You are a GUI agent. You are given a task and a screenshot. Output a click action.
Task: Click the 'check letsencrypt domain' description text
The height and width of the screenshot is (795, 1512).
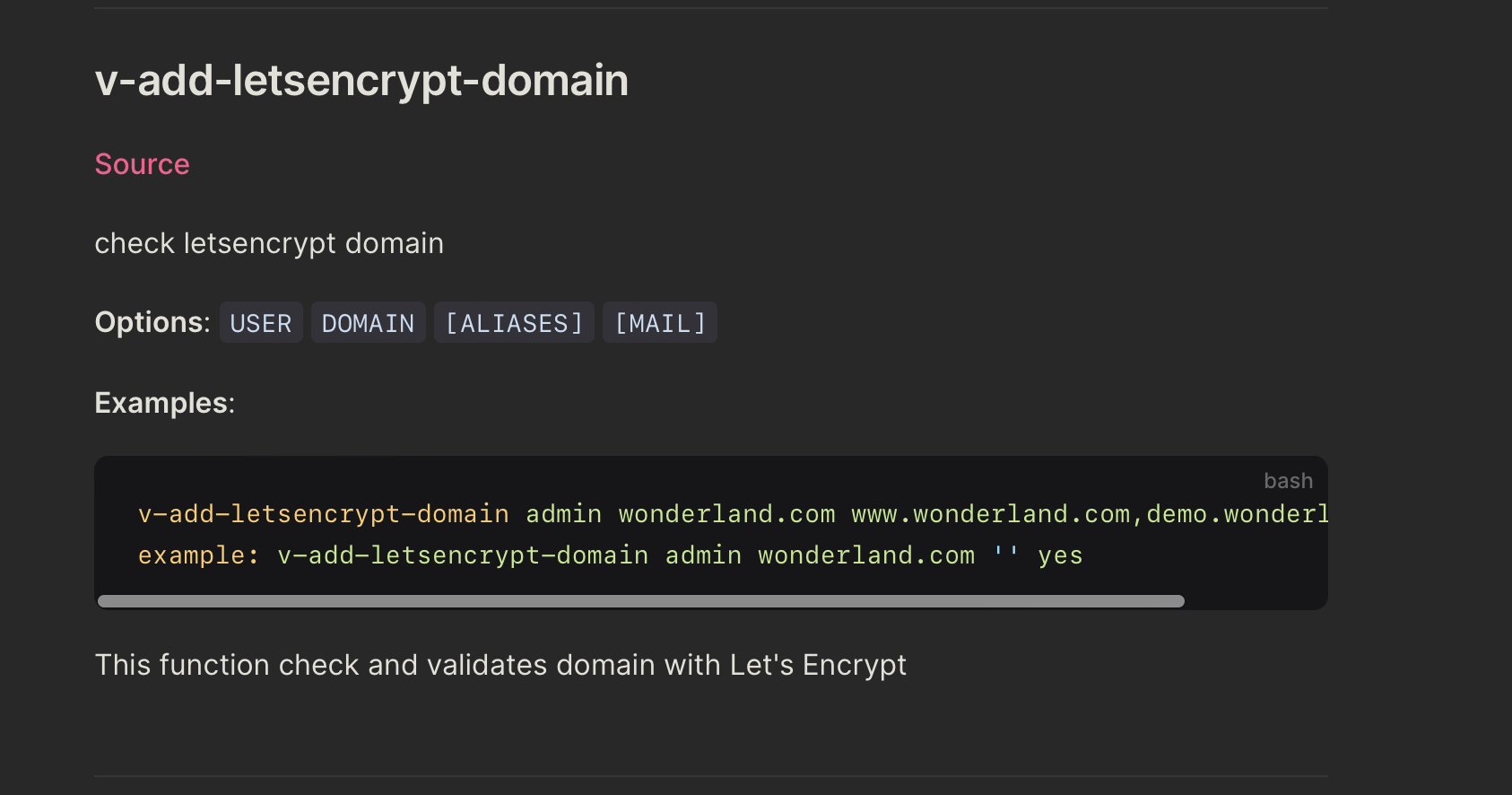coord(269,243)
